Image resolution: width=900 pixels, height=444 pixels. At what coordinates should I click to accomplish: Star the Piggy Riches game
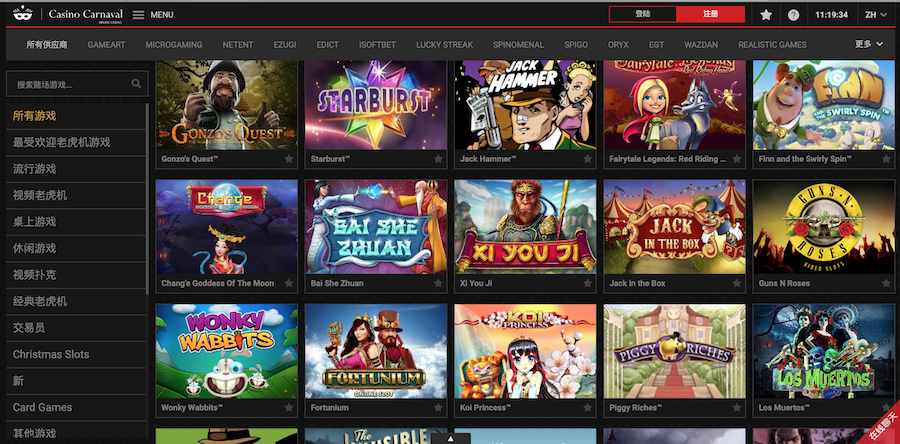736,408
